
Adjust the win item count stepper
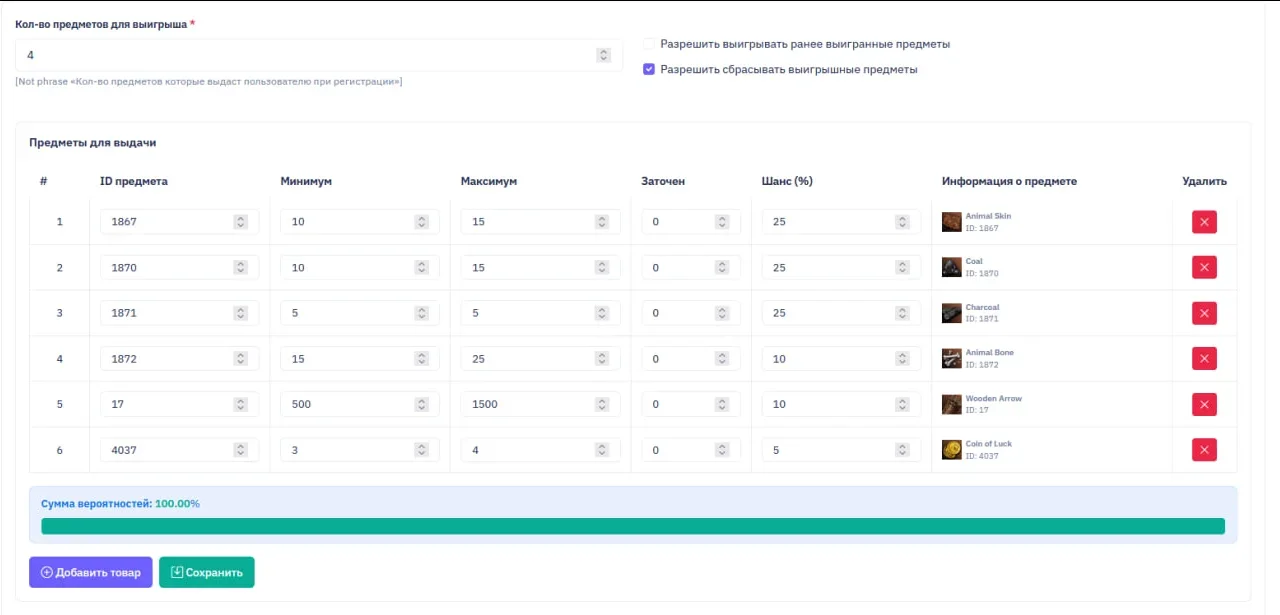pos(603,56)
